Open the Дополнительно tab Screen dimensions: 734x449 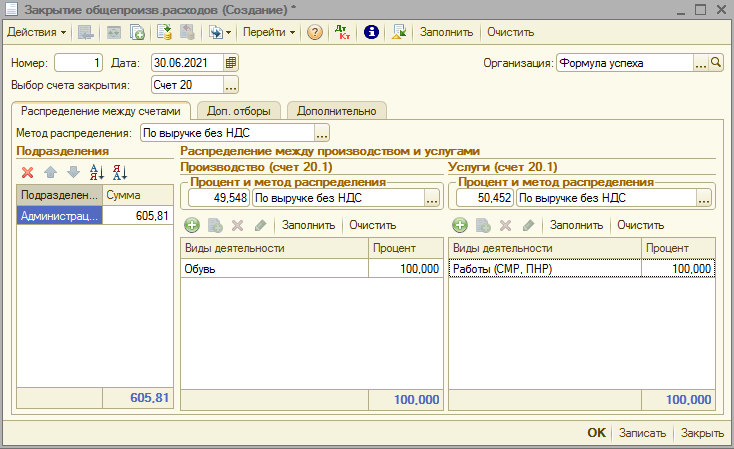[337, 110]
